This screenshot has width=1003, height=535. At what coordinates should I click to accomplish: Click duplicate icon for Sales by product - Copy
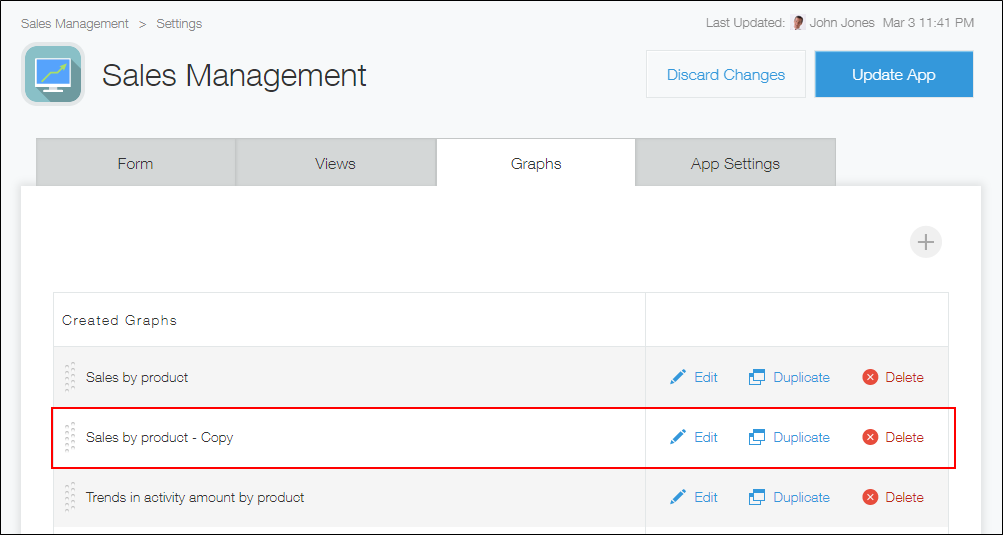coord(757,437)
